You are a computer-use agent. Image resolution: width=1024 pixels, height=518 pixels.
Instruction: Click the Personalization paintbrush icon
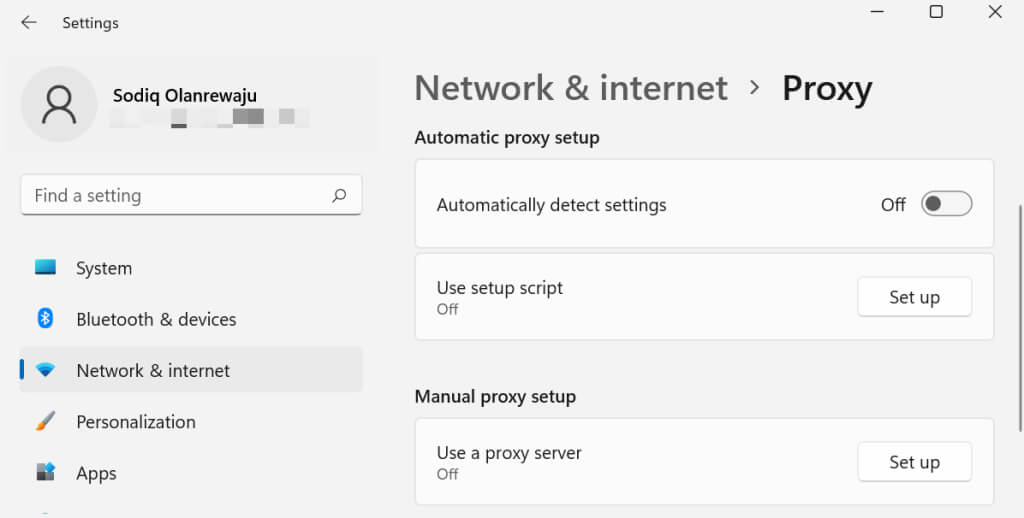point(45,421)
